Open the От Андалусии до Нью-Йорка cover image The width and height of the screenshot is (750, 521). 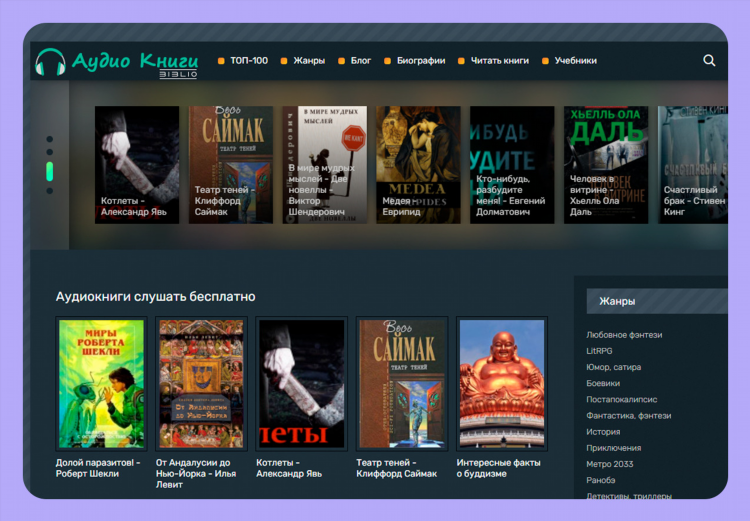(201, 384)
